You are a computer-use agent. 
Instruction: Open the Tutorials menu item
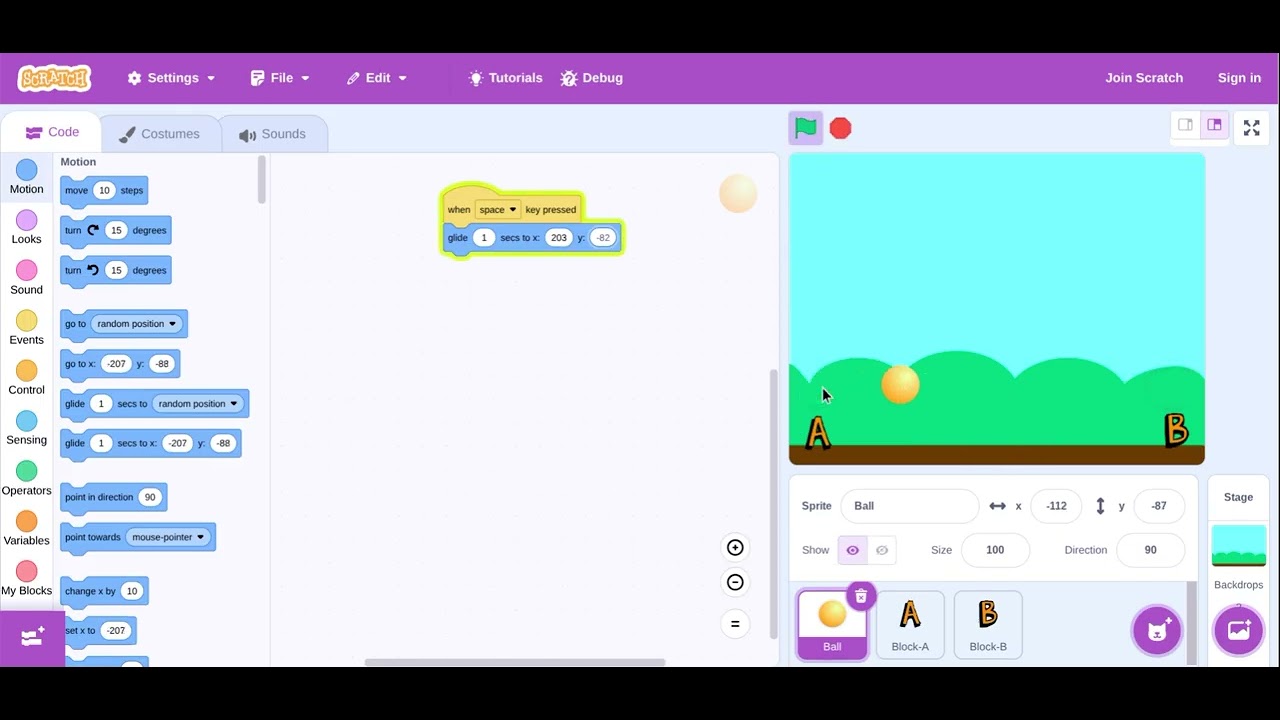point(505,78)
